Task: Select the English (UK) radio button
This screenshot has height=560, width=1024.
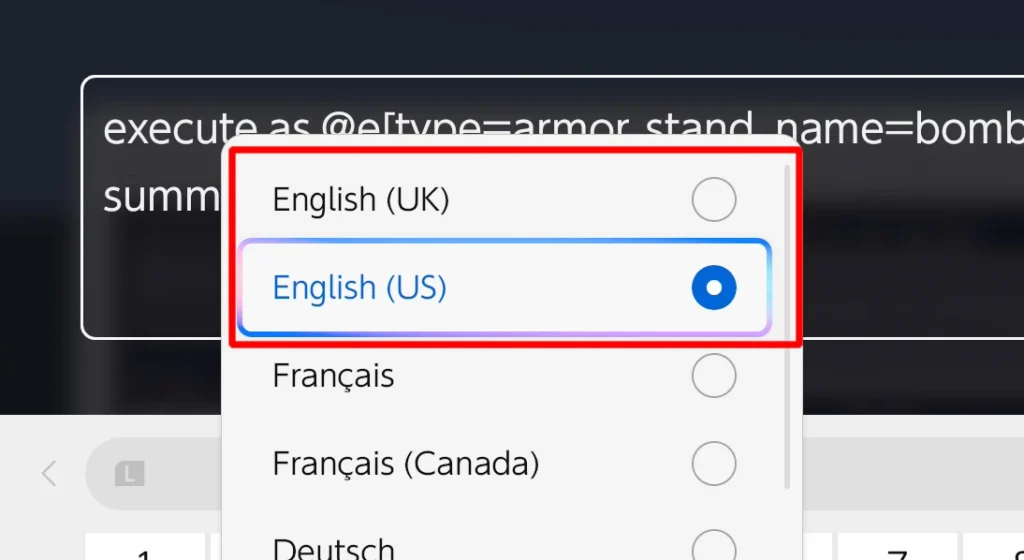Action: pos(713,200)
